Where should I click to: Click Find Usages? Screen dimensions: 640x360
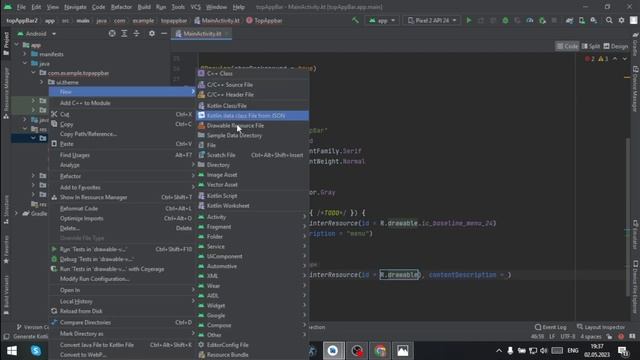[x=122, y=155]
